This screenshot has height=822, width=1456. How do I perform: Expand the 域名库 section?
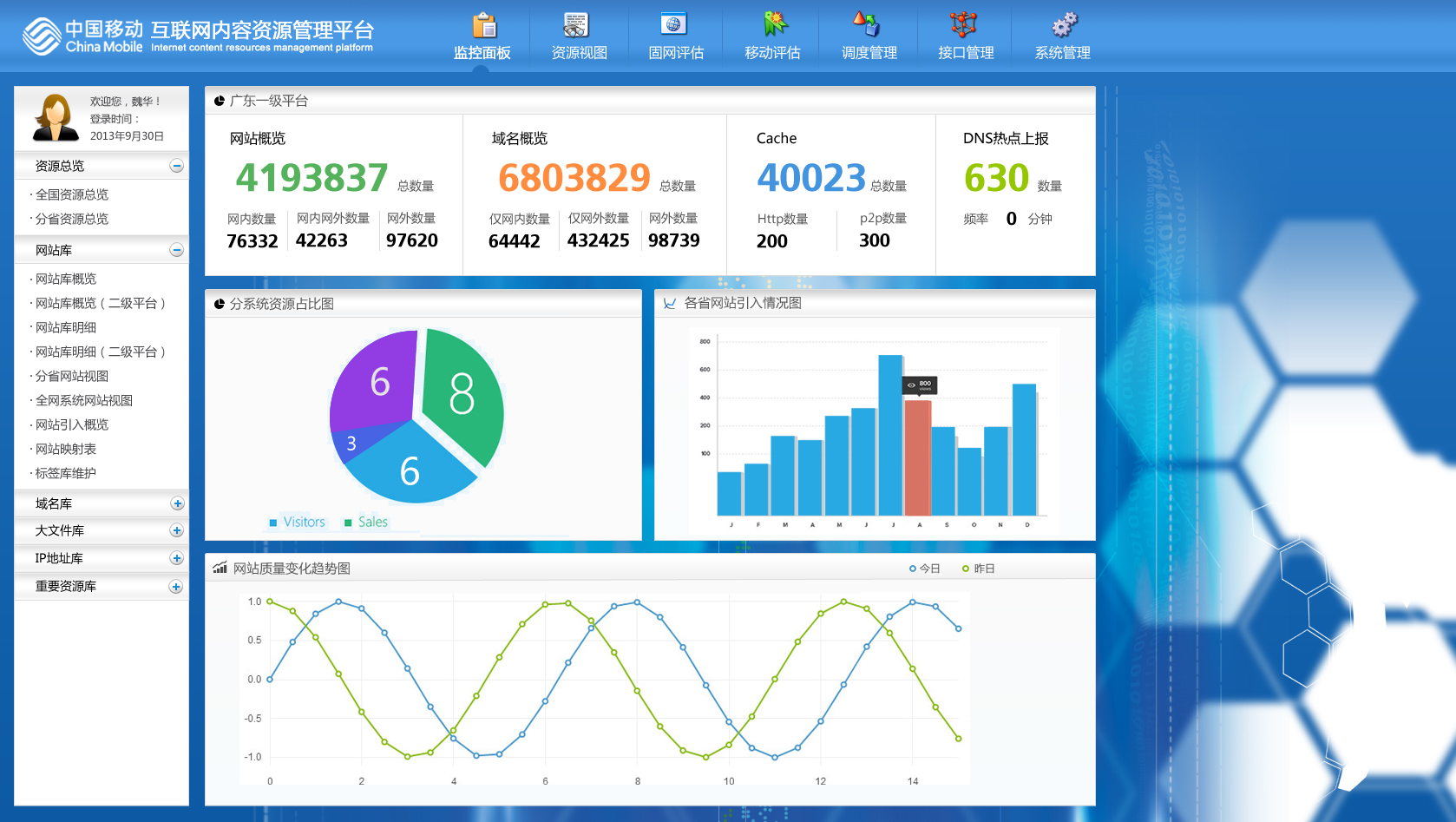pyautogui.click(x=177, y=503)
